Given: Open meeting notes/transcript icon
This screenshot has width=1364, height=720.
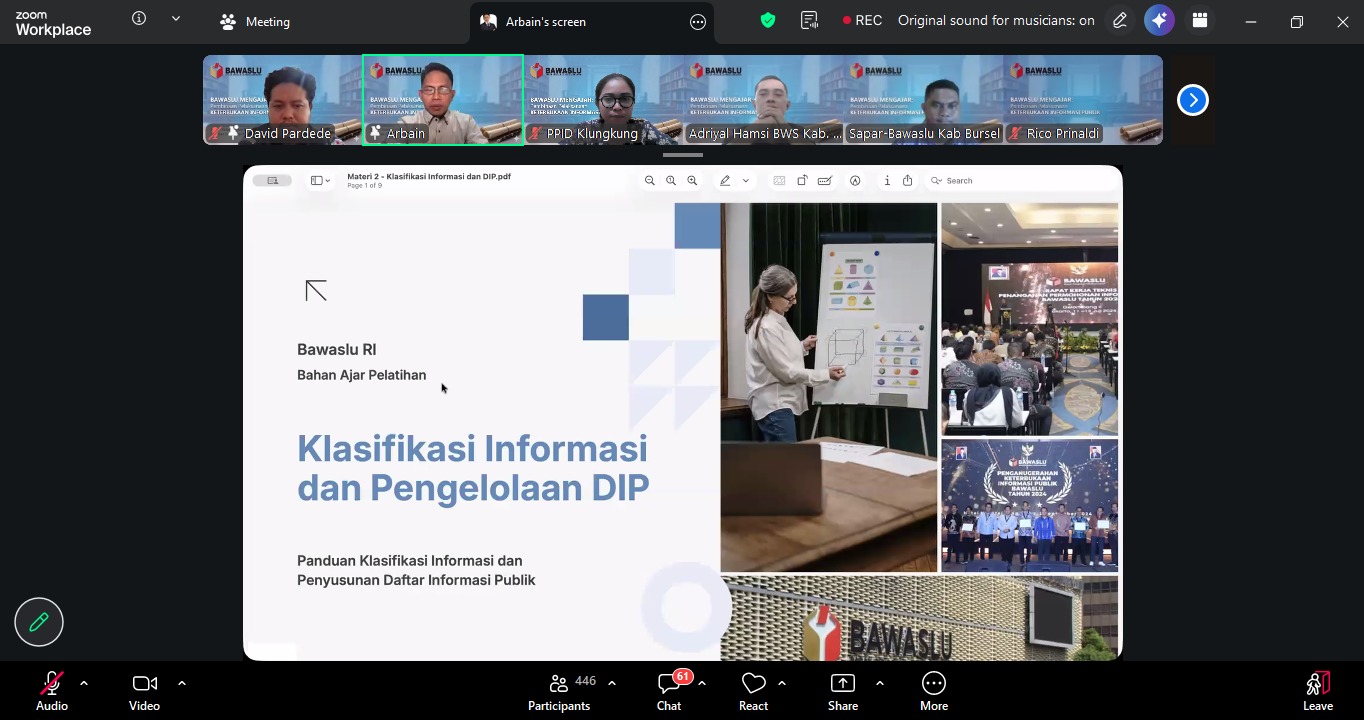Looking at the screenshot, I should tap(810, 20).
